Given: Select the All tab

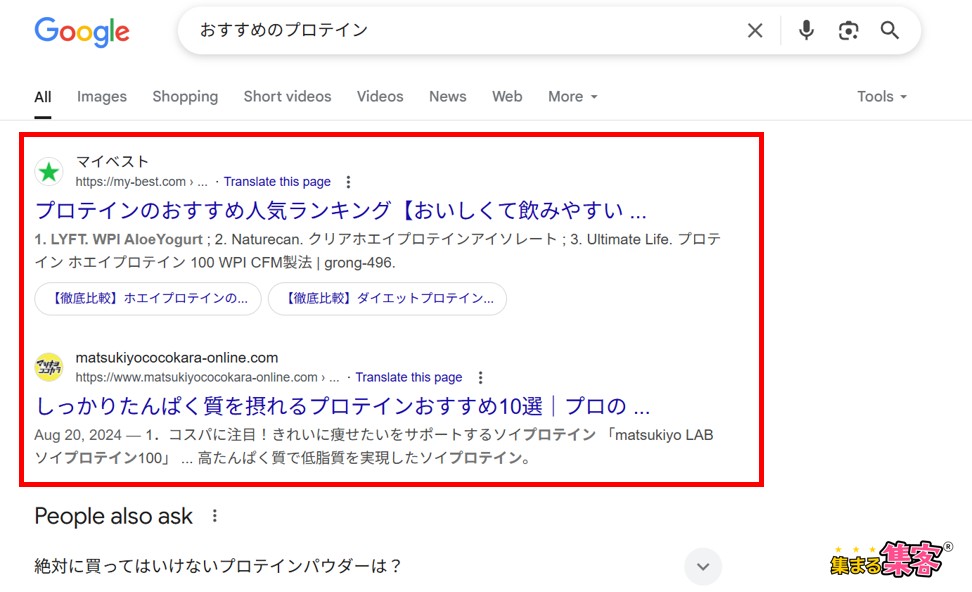Looking at the screenshot, I should point(43,97).
